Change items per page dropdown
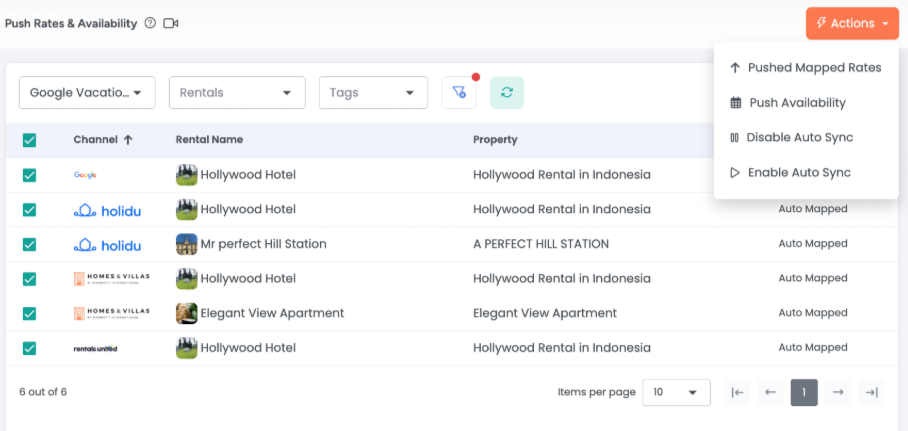The image size is (908, 431). [x=676, y=392]
